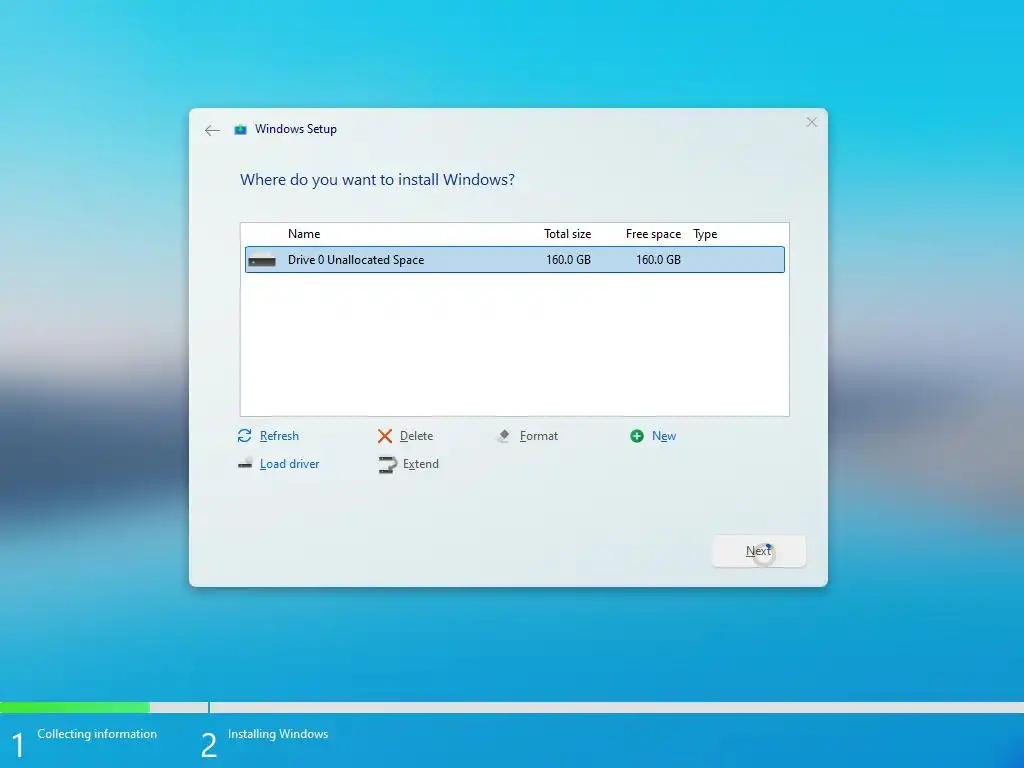Click the red Delete X icon
This screenshot has width=1024, height=768.
pos(385,436)
